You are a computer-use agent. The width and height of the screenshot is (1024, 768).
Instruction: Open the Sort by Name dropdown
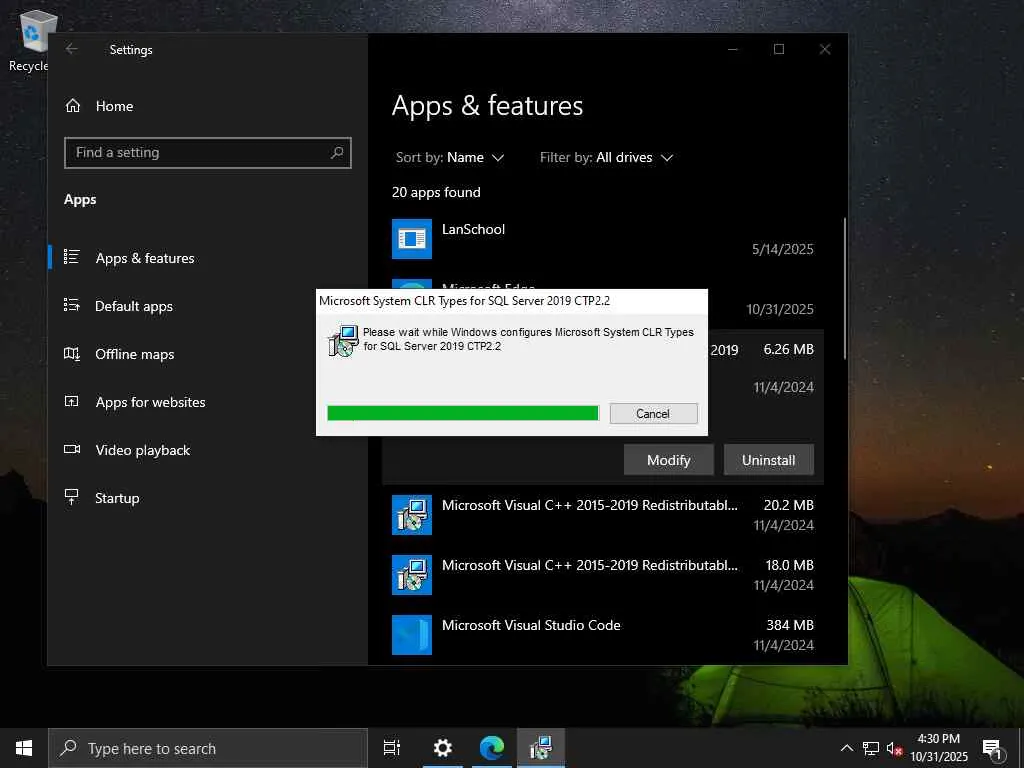click(449, 157)
